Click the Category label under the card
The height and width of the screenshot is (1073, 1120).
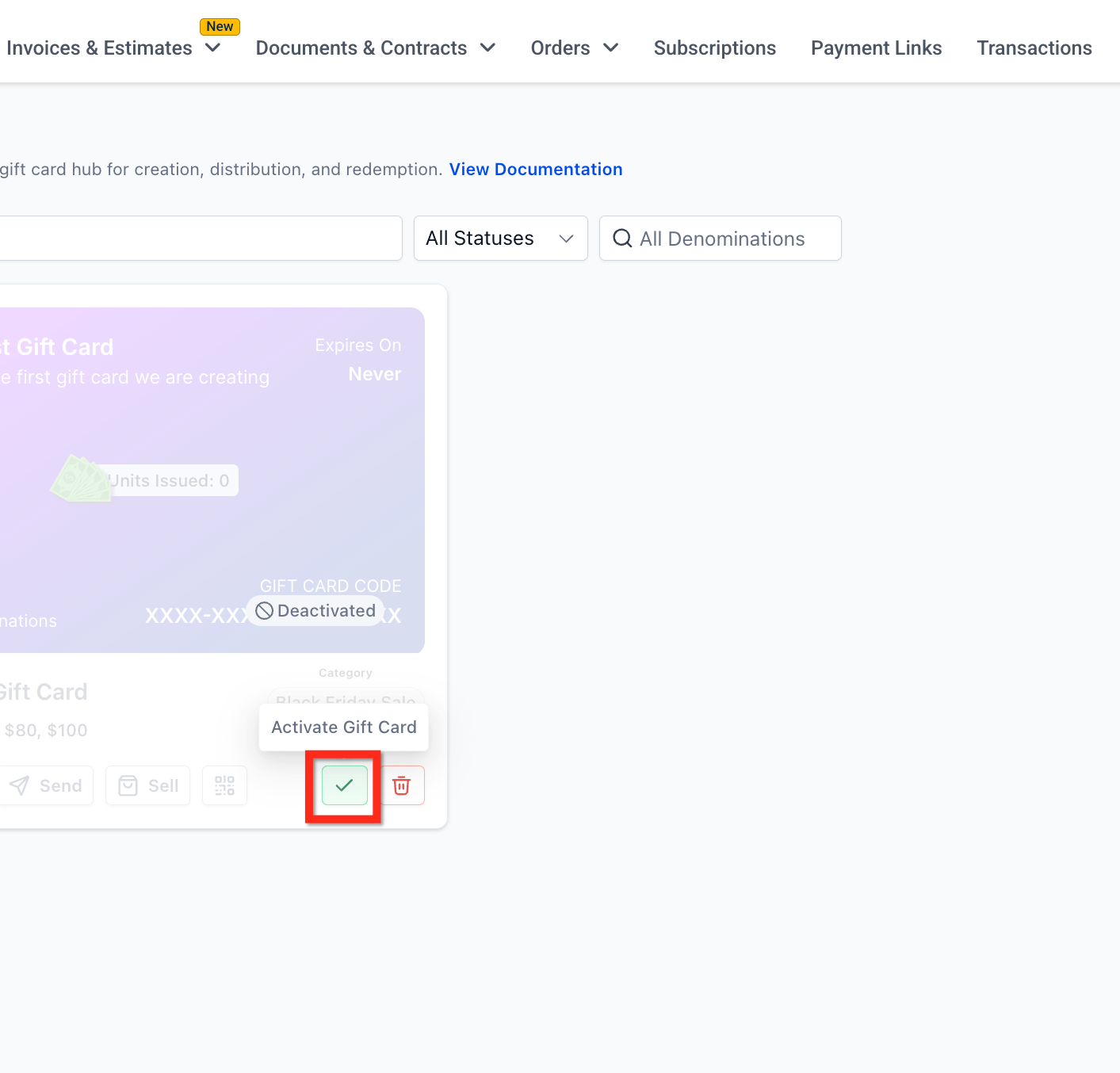click(x=345, y=673)
